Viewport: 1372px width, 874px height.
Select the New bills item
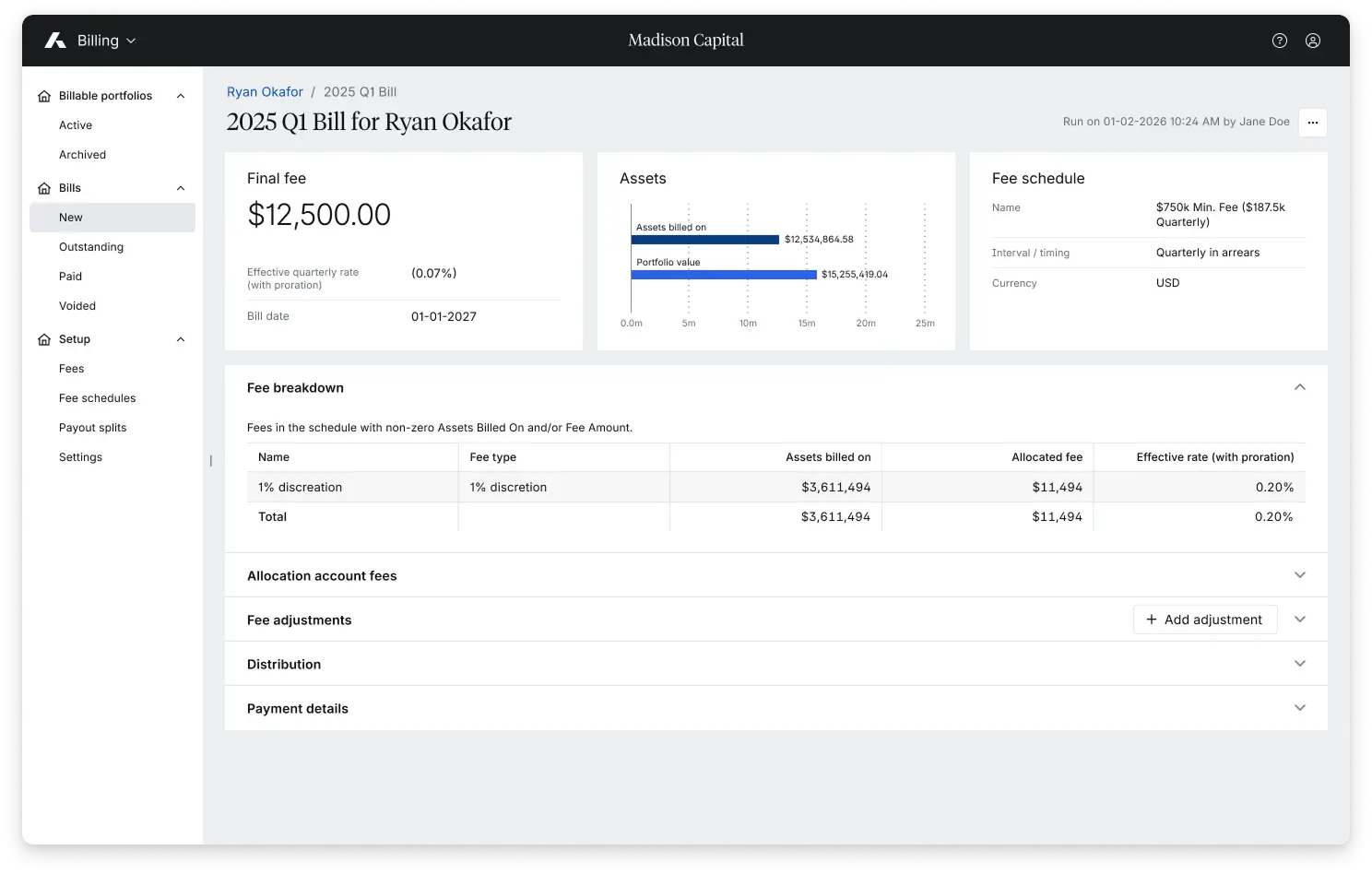112,218
